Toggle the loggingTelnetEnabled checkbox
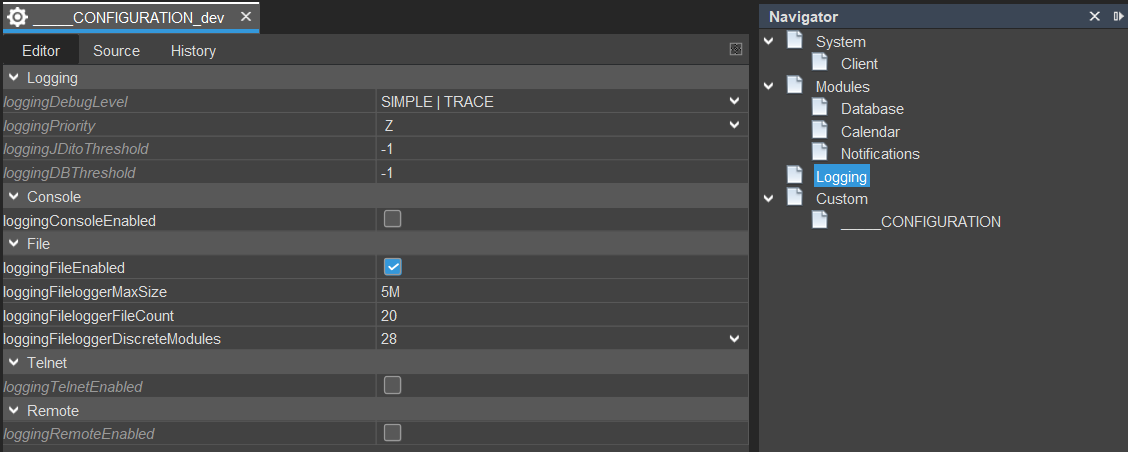1128x452 pixels. tap(393, 385)
